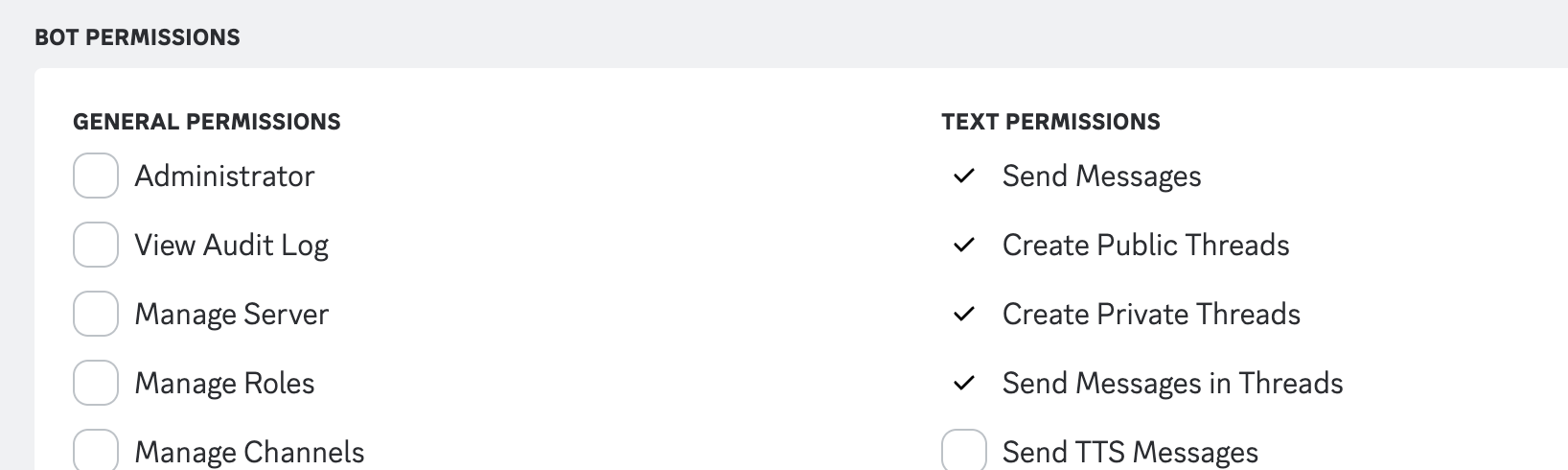Click the Send Messages label text
Viewport: 1568px width, 470px height.
(1101, 176)
